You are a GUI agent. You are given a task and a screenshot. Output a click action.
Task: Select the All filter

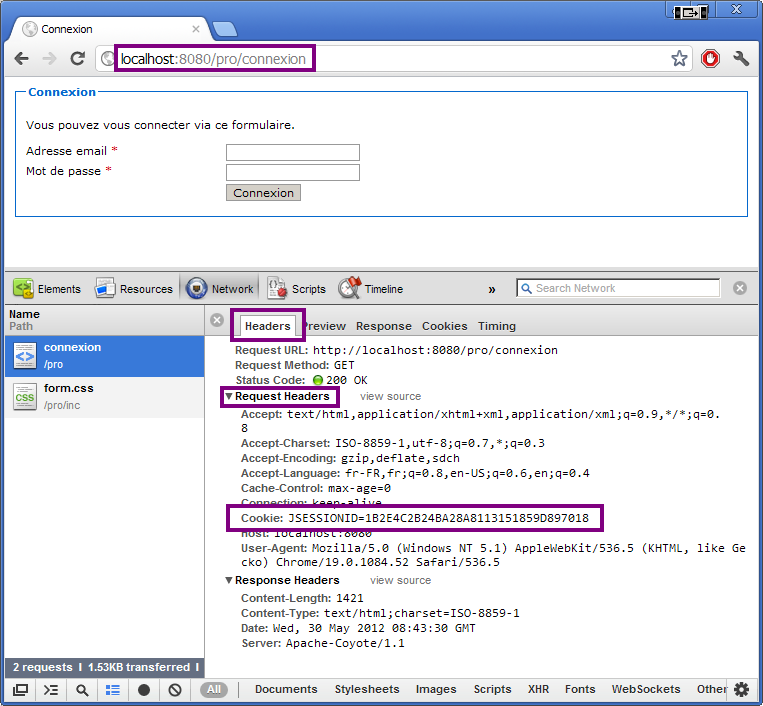coord(213,690)
